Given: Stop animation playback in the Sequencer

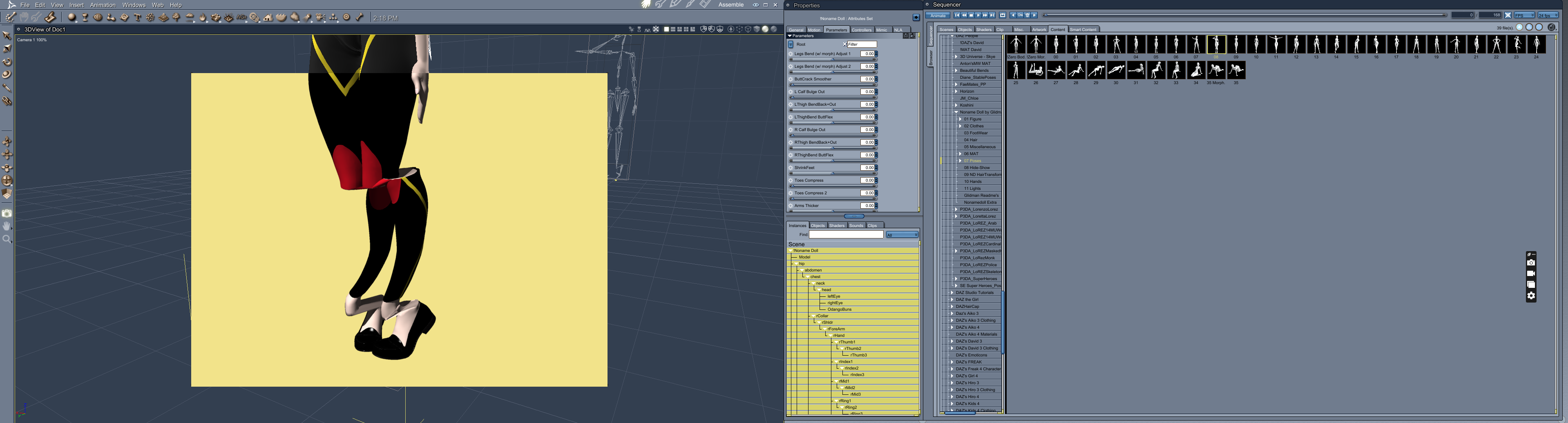Looking at the screenshot, I should click(972, 15).
